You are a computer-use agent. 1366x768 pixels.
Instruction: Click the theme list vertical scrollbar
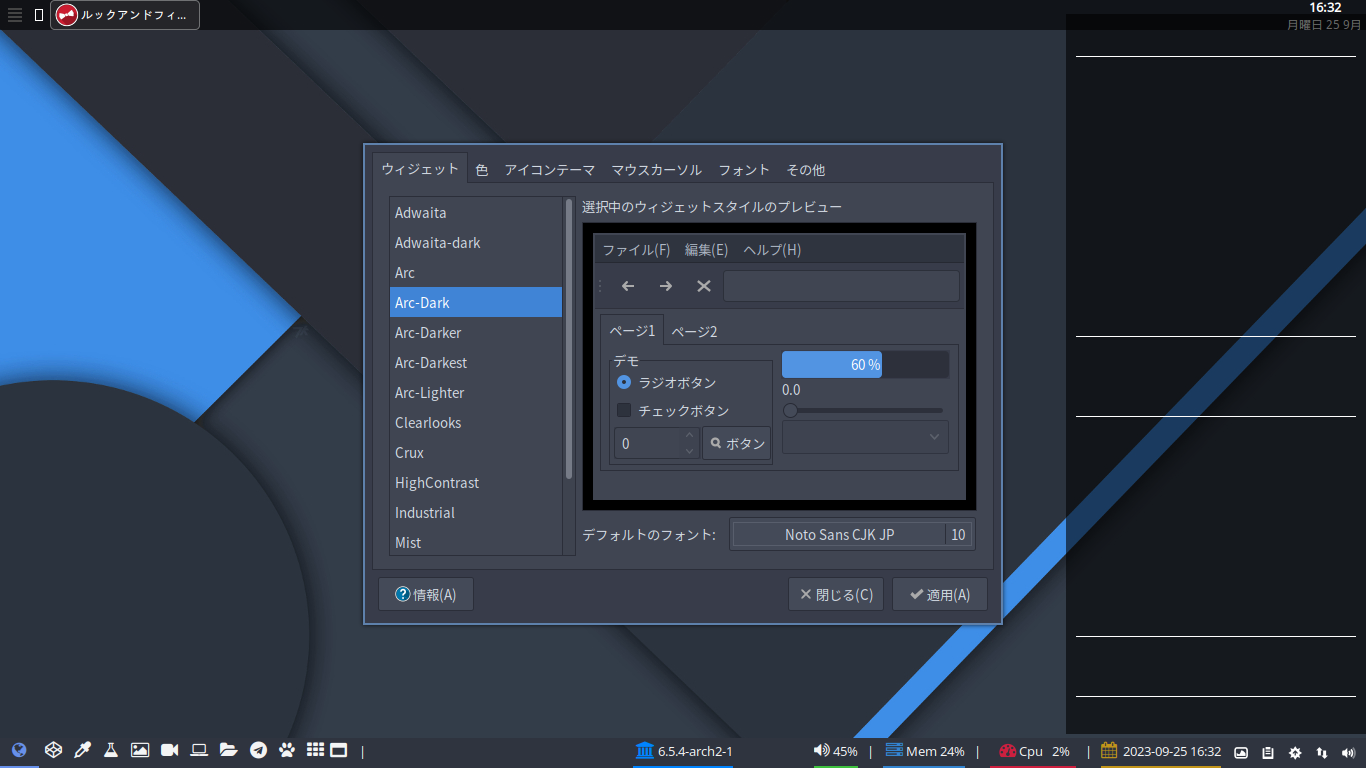[569, 340]
